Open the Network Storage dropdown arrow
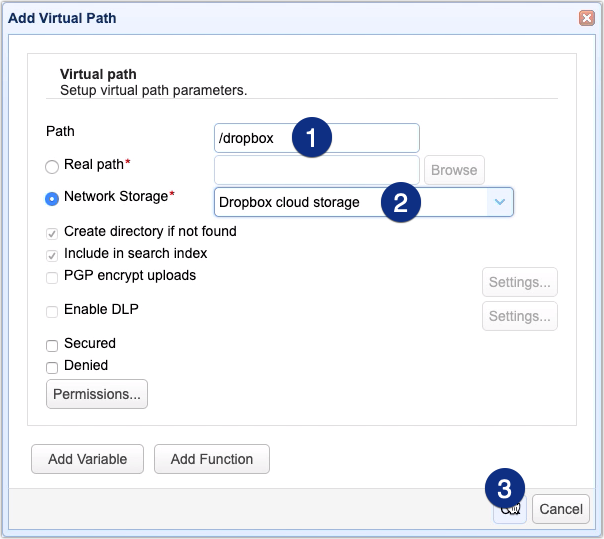The width and height of the screenshot is (604, 539). click(500, 202)
